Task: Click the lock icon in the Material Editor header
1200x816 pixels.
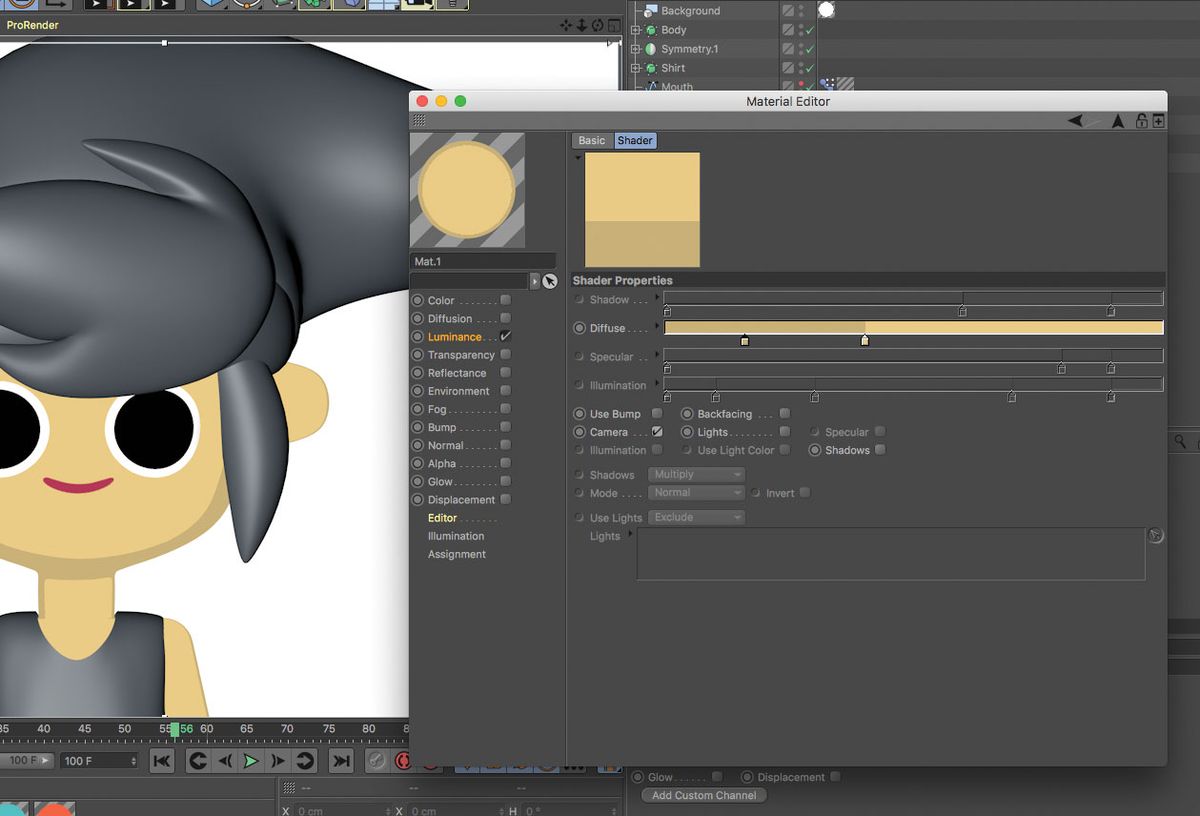Action: click(1141, 120)
